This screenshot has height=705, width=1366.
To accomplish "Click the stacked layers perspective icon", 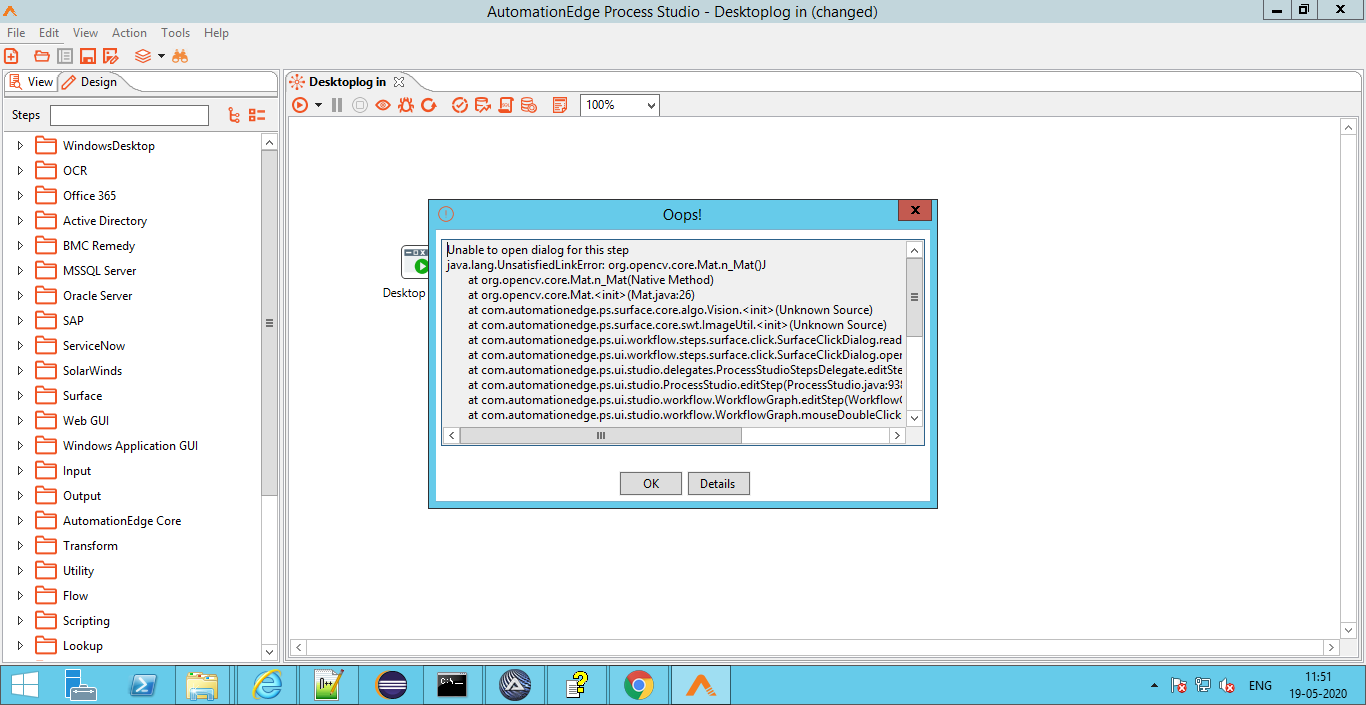I will pyautogui.click(x=143, y=56).
